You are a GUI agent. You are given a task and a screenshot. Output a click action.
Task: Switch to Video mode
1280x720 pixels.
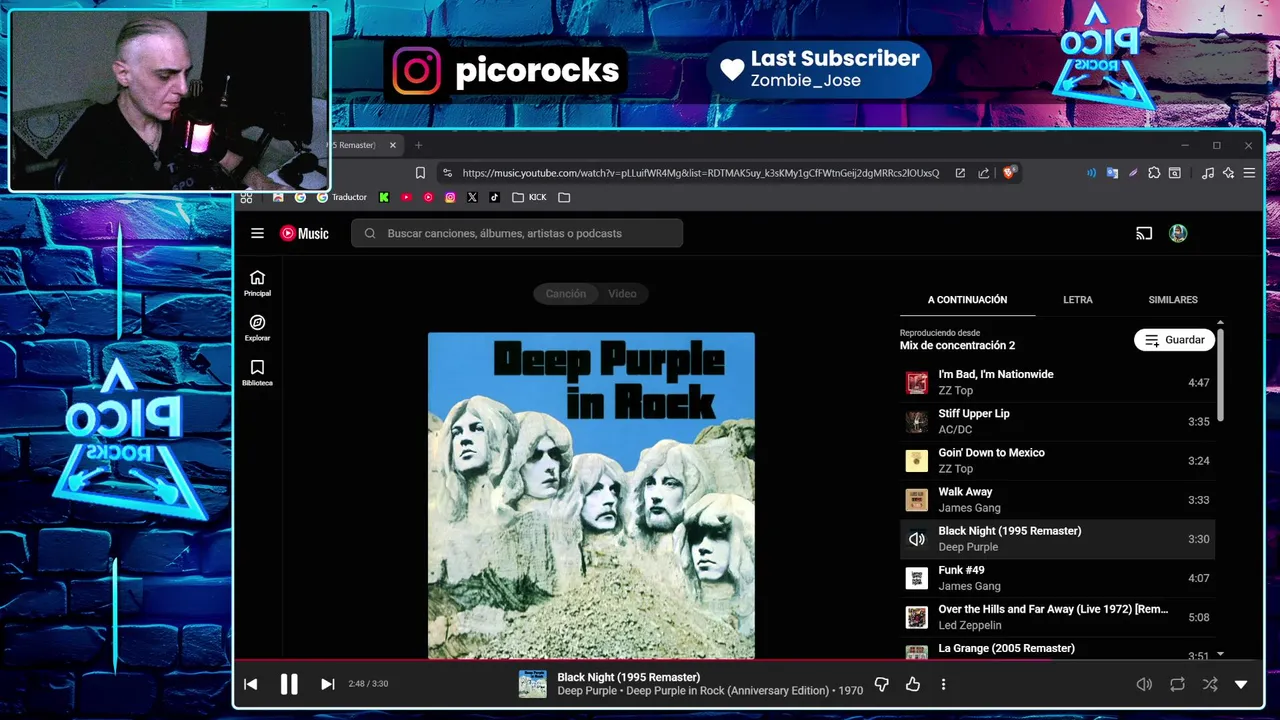tap(622, 293)
